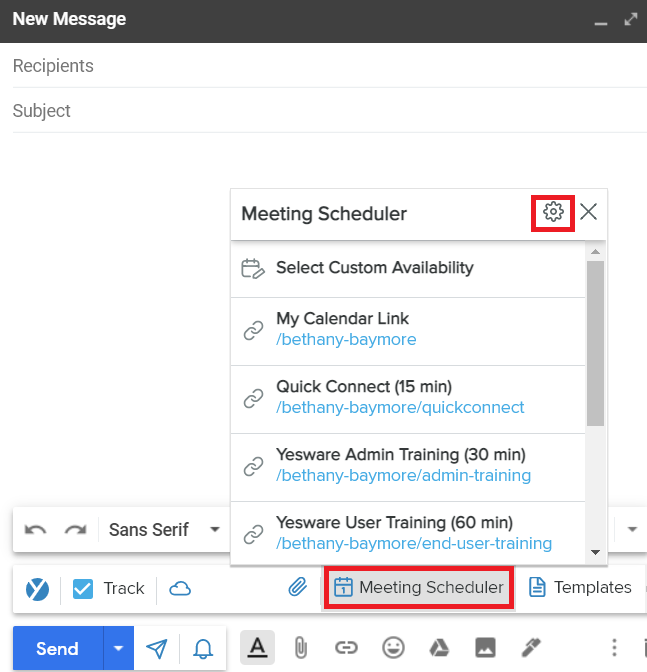The height and width of the screenshot is (672, 647).
Task: Click the blue Send button
Action: 58,648
